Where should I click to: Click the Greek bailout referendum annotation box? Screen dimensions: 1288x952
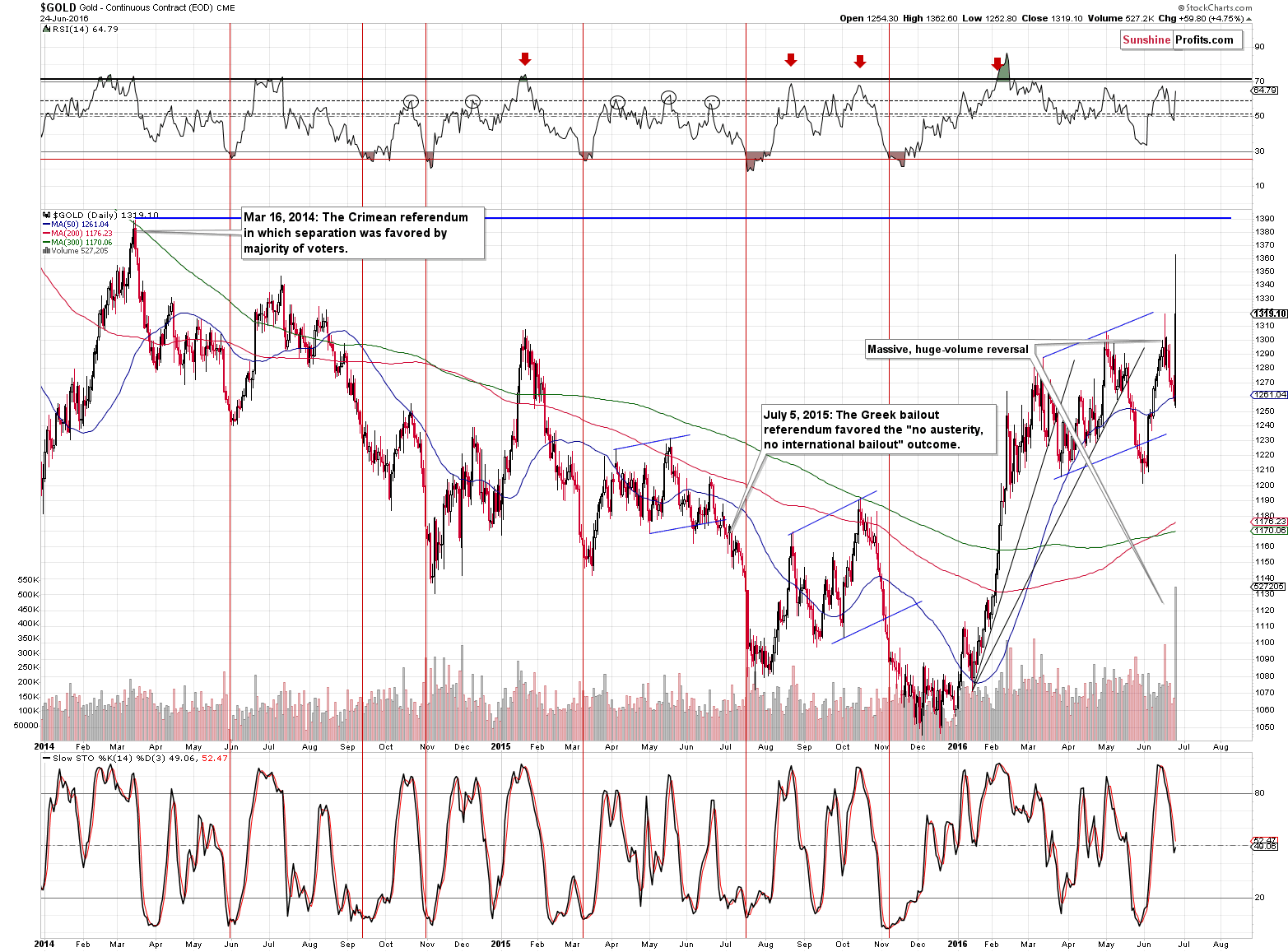coord(879,430)
